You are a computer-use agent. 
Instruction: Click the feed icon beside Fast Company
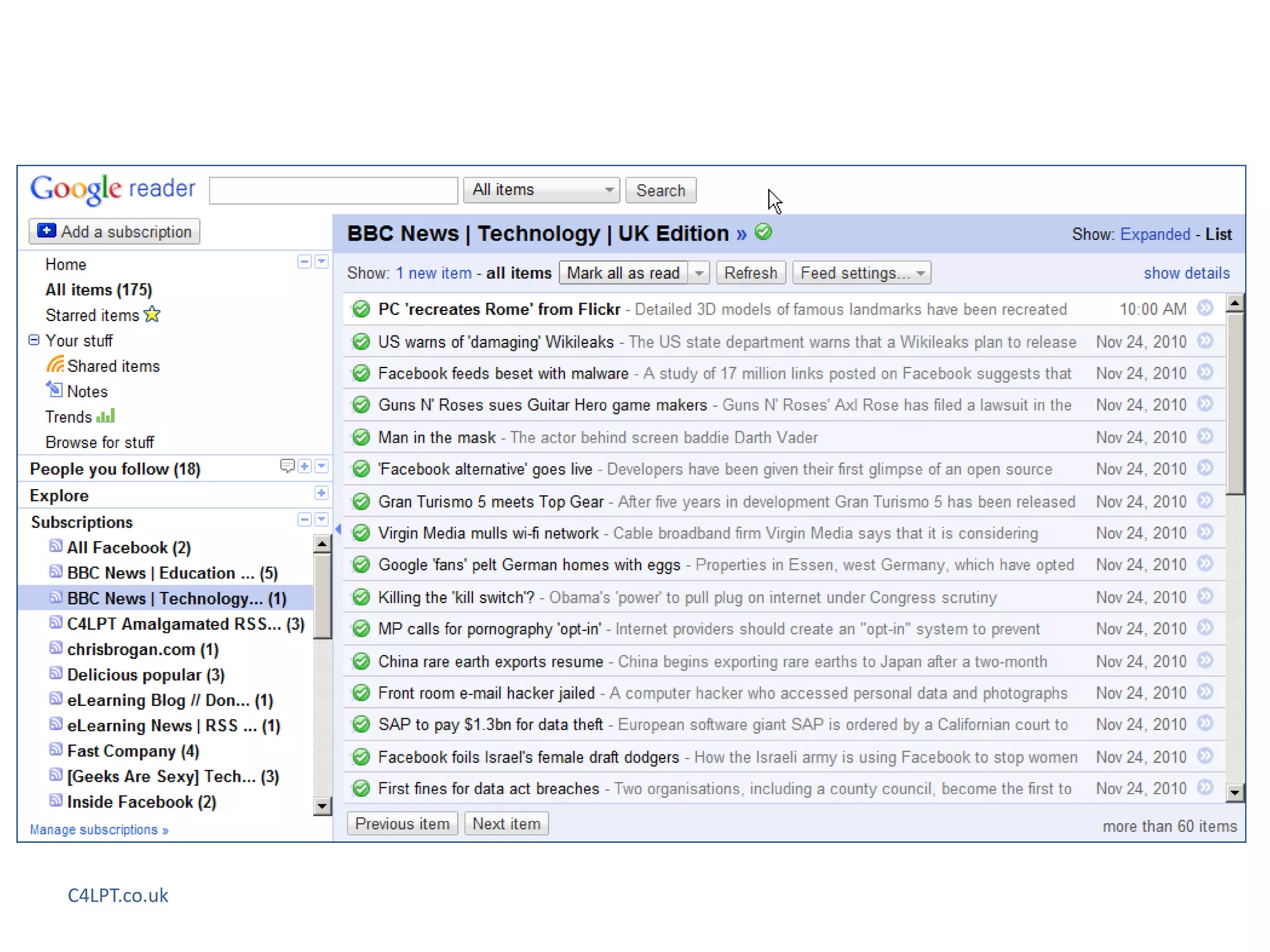coord(56,750)
